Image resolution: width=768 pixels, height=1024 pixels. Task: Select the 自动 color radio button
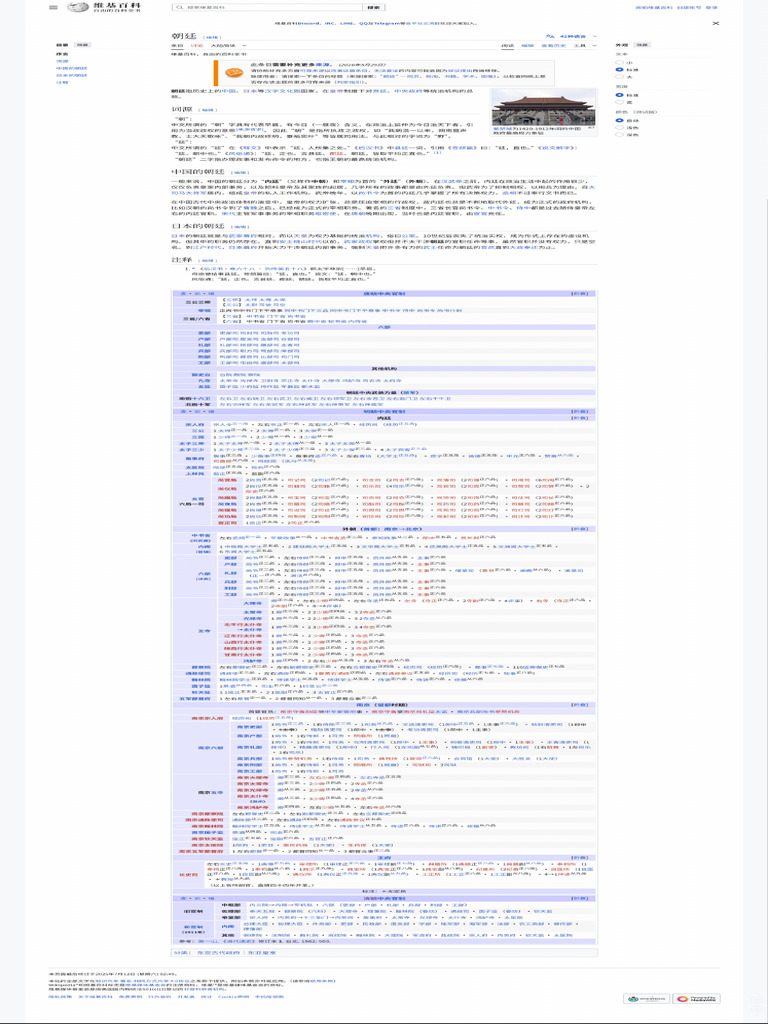click(619, 120)
